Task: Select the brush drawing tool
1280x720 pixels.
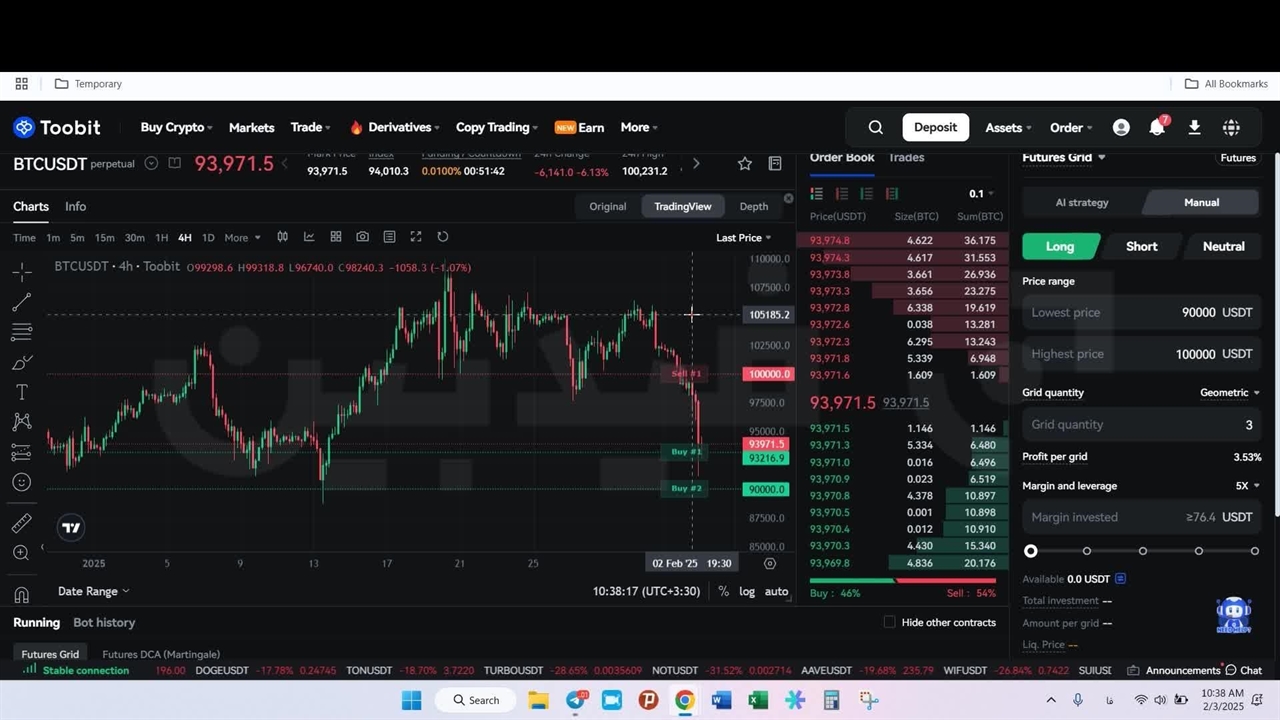Action: pyautogui.click(x=21, y=362)
